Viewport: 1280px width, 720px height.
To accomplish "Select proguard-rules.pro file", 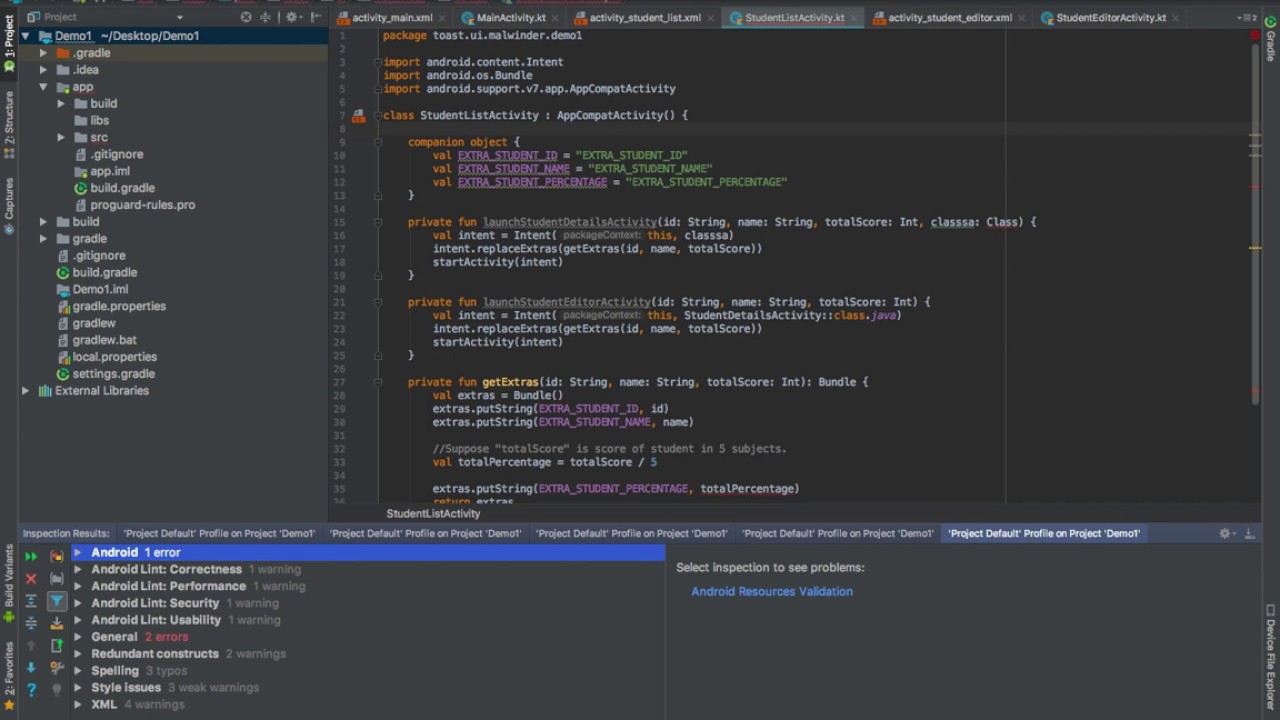I will (x=142, y=205).
